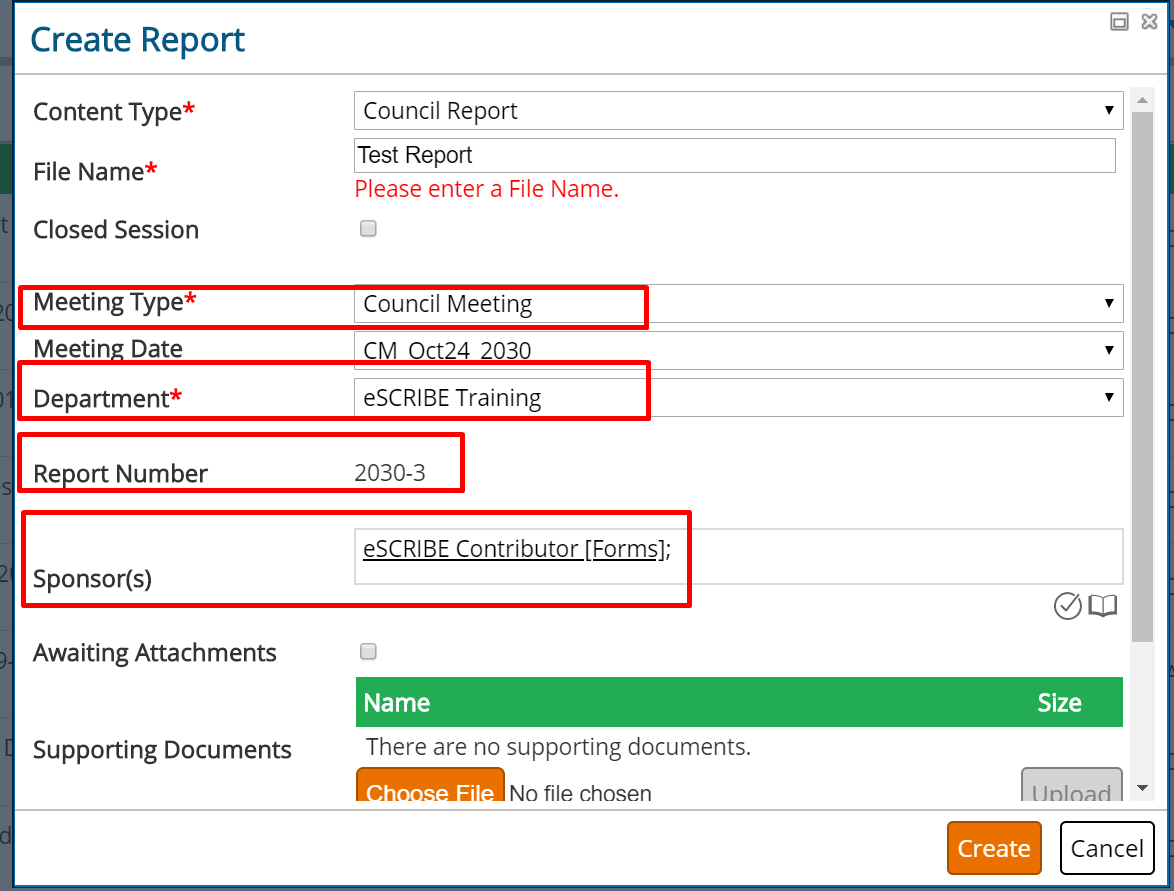Screen dimensions: 1174x891
Task: Click the orange Create button
Action: 994,848
